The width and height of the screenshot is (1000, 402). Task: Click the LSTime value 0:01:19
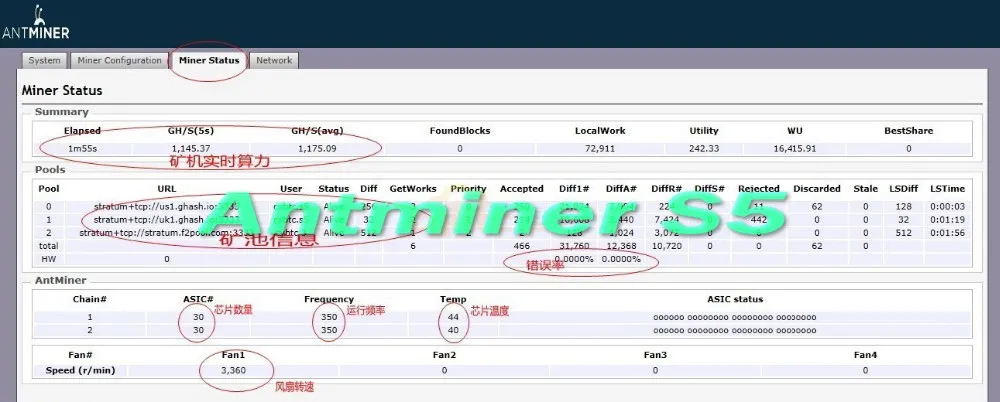click(947, 220)
